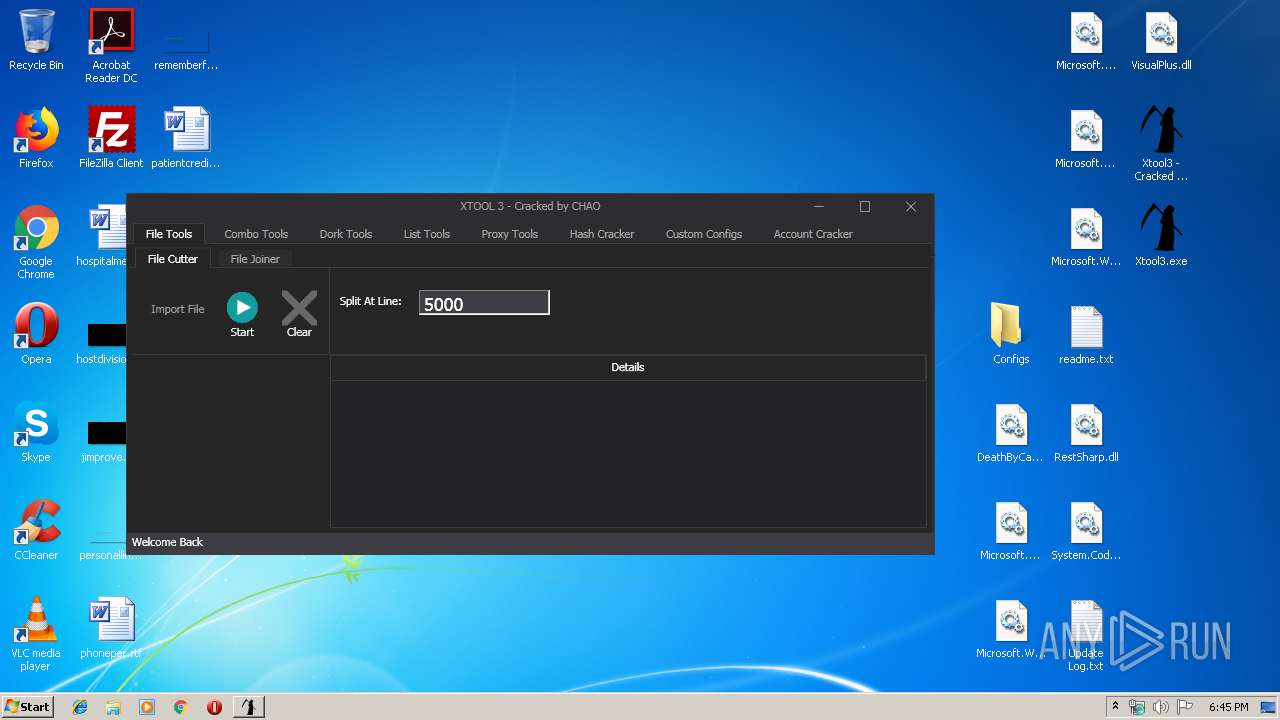1280x720 pixels.
Task: Click Opera icon in taskbar
Action: point(214,707)
